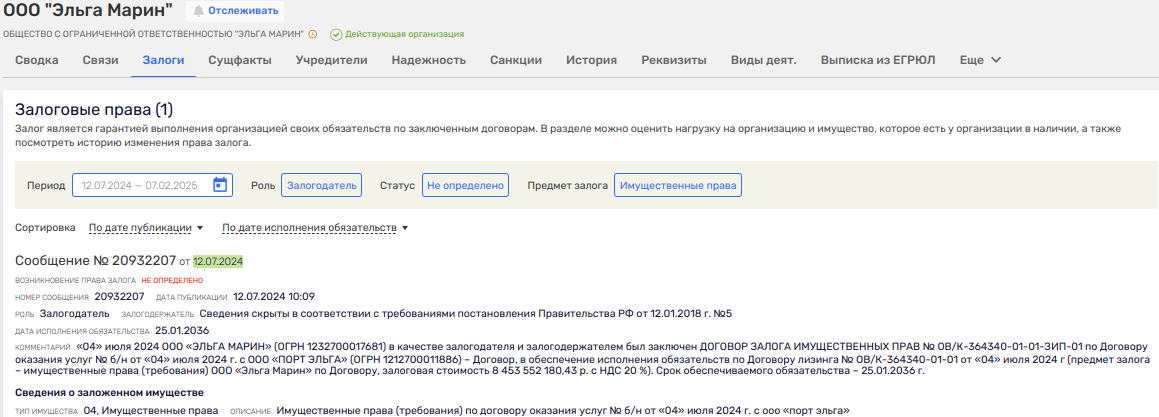Screen dimensions: 1159x417
Task: Click publication date 12.07.2024 10:09
Action: point(274,297)
